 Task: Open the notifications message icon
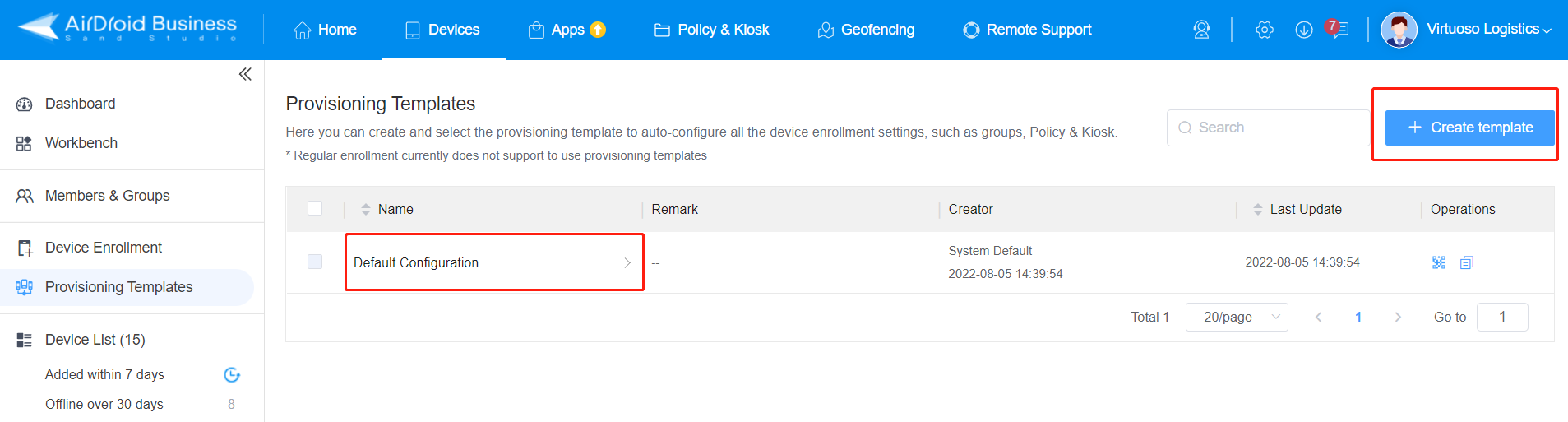(x=1339, y=30)
